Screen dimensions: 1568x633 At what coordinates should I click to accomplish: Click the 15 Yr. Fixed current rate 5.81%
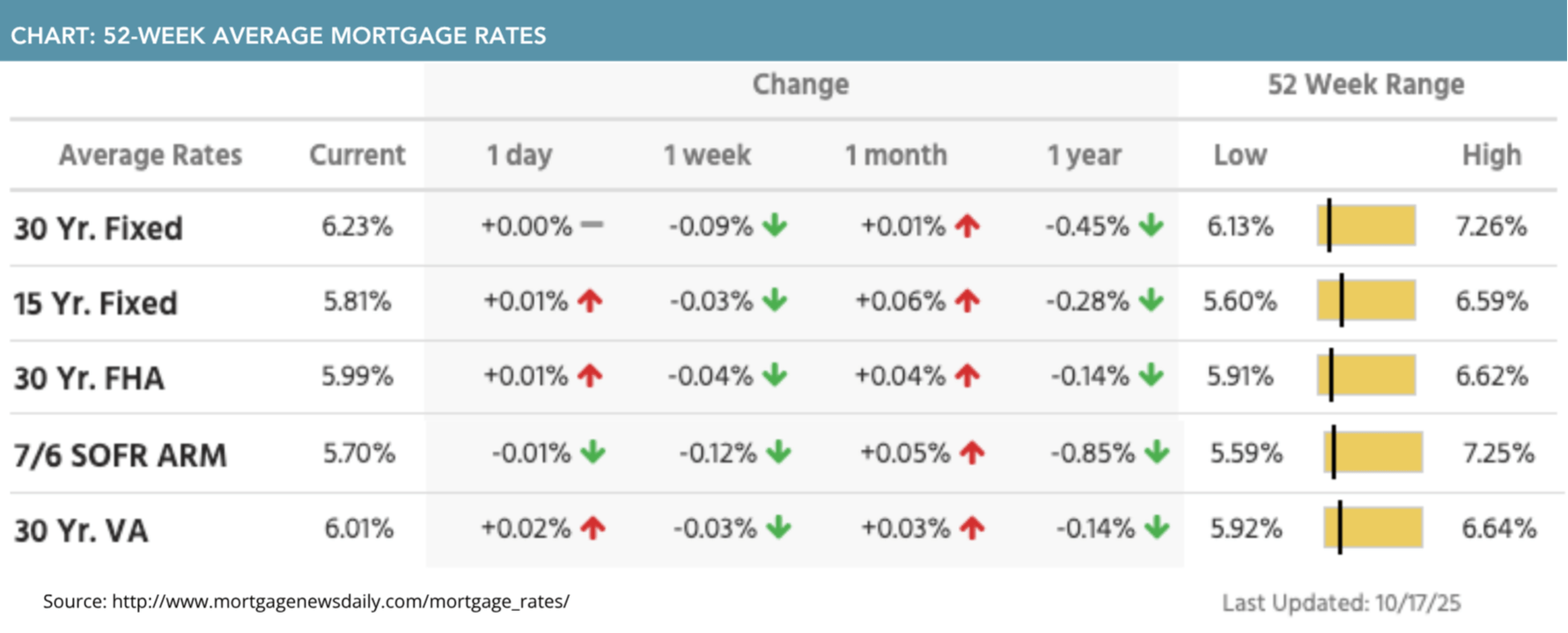coord(357,302)
